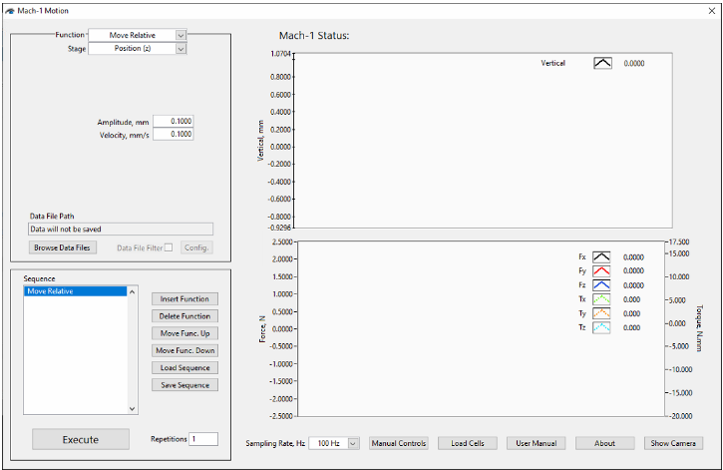Click the Ty orange dotted legend icon
Screen dimensions: 723x470
pyautogui.click(x=601, y=313)
